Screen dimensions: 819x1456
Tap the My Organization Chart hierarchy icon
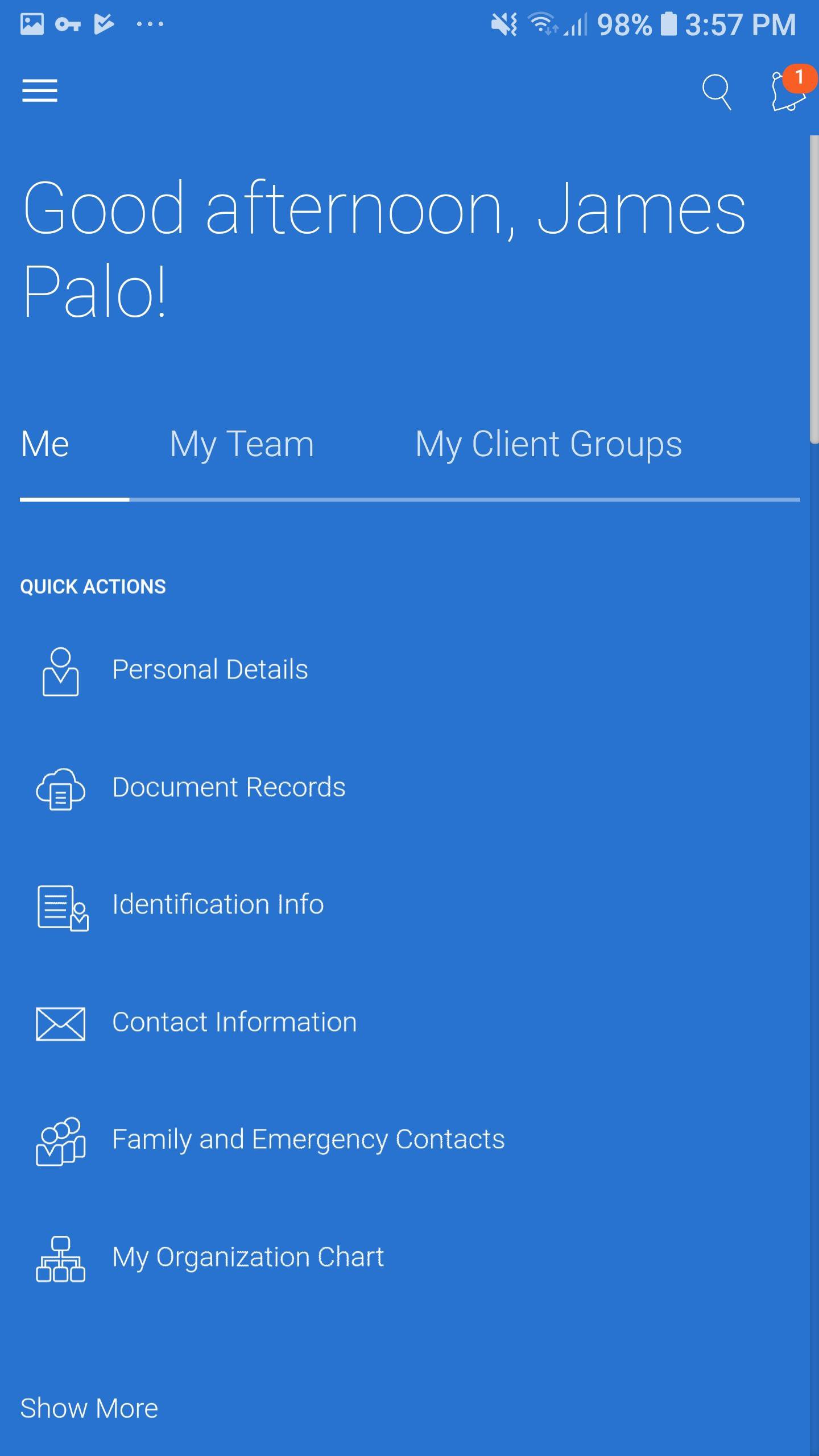60,1259
